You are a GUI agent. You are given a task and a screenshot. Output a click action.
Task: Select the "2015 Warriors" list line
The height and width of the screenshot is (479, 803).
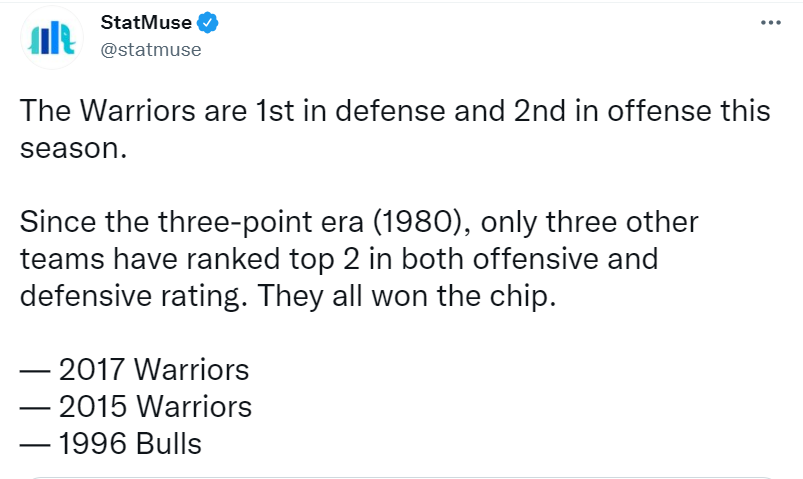pos(136,407)
